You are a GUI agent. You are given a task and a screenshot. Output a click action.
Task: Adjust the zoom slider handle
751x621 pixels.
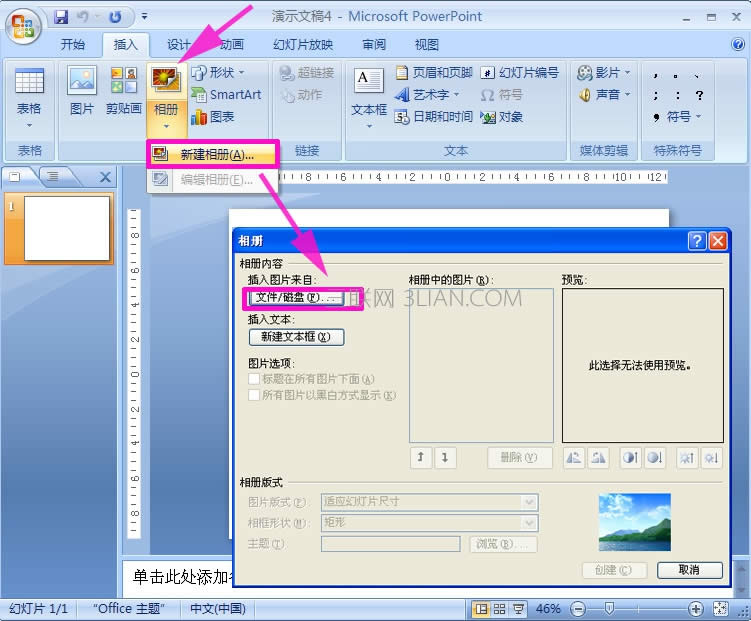609,609
